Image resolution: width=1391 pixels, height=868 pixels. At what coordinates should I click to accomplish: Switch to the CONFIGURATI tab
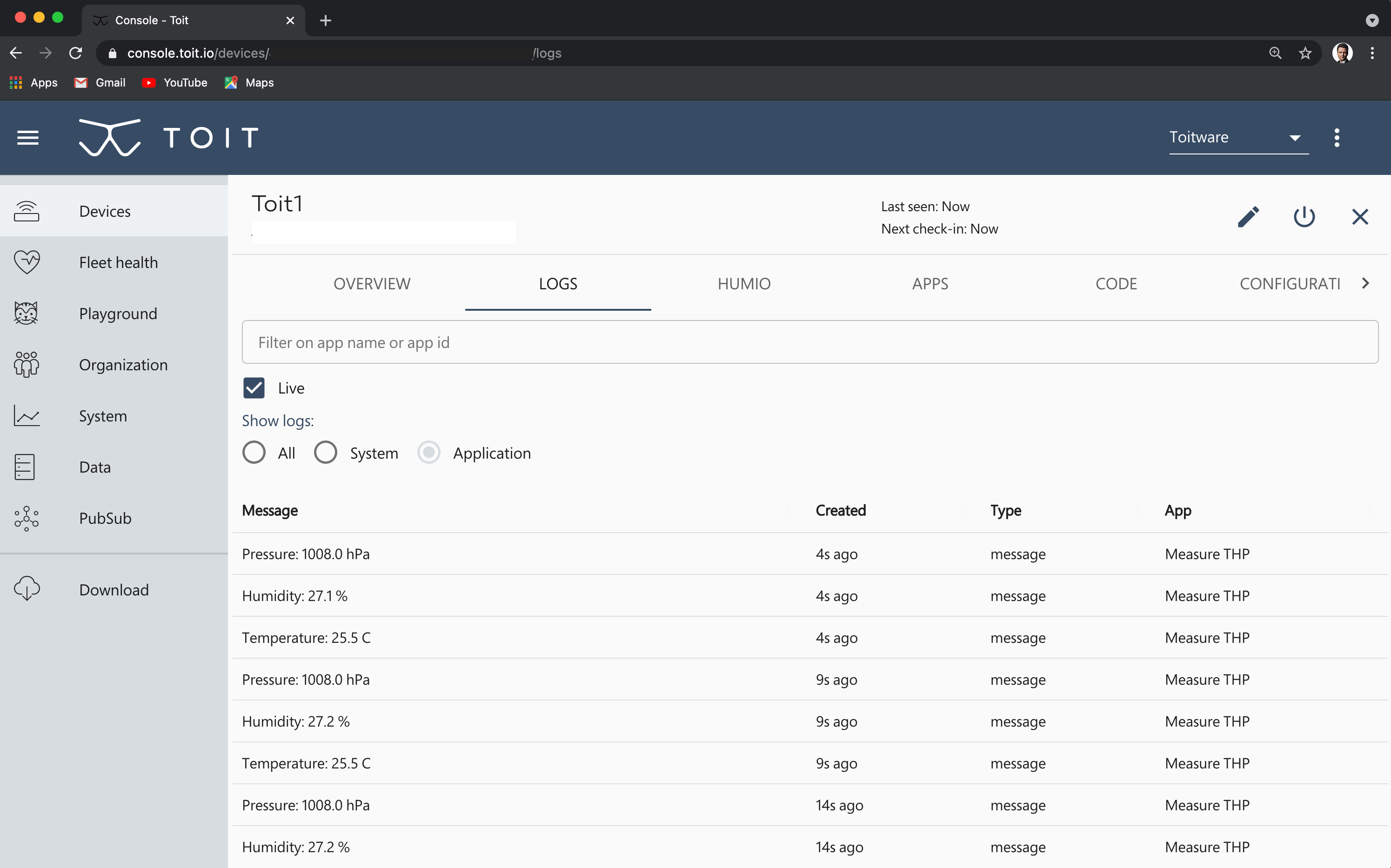pyautogui.click(x=1290, y=284)
